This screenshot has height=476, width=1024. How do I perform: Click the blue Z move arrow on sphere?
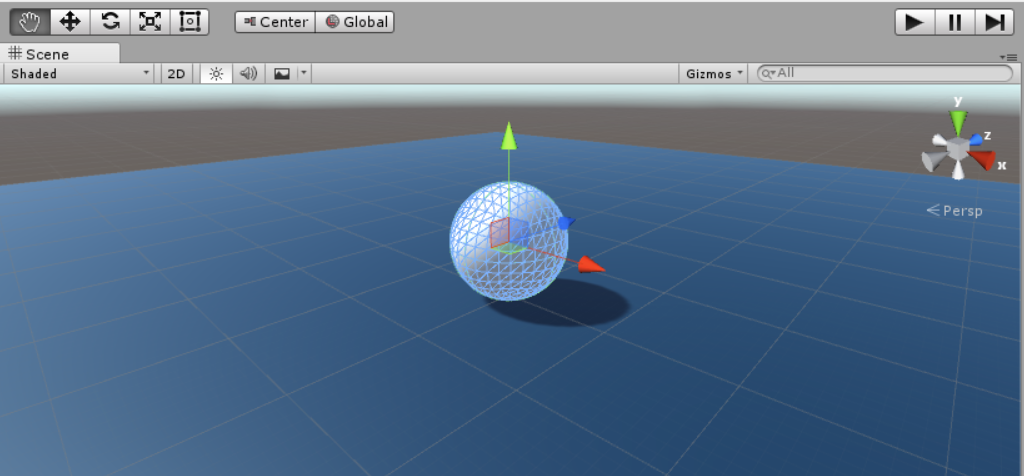(566, 223)
